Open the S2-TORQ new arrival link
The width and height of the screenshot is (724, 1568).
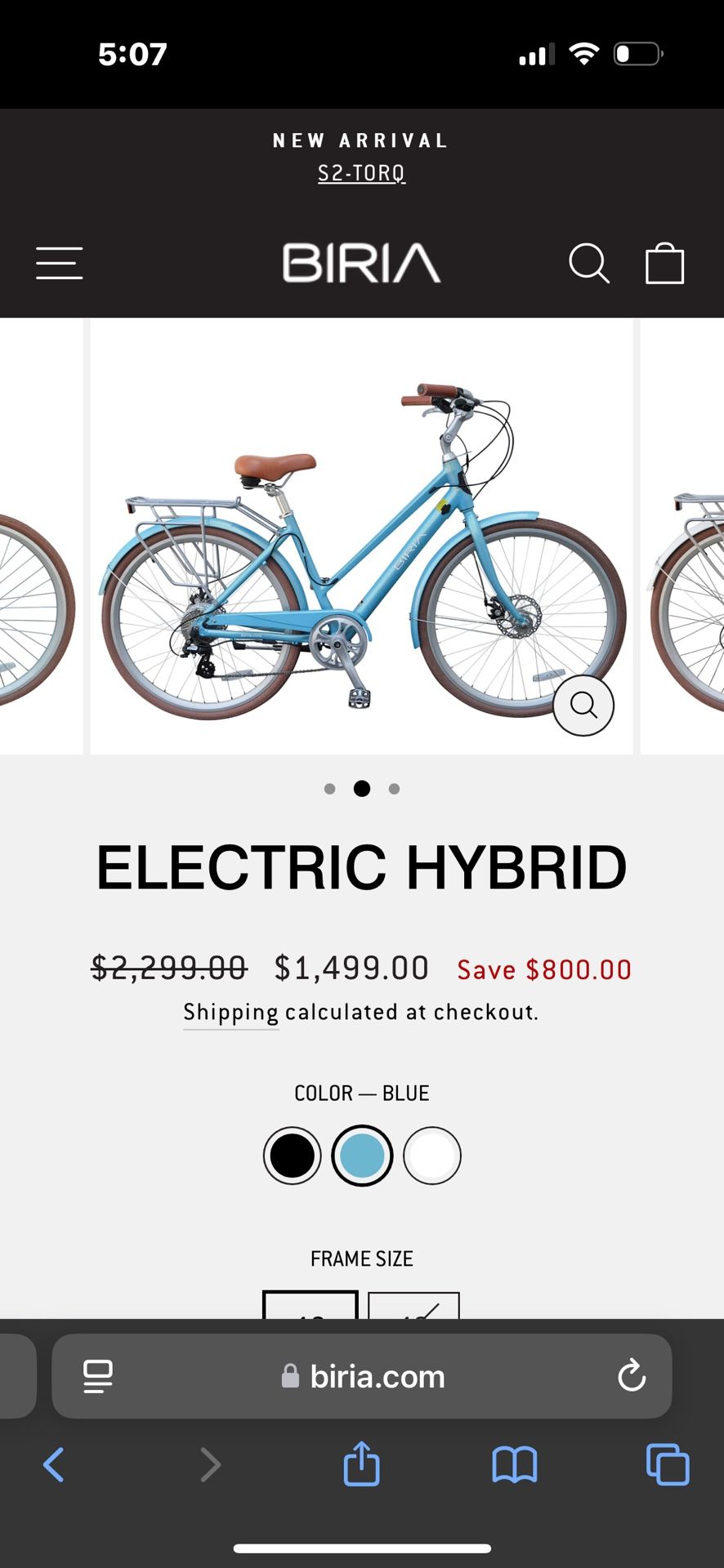coord(360,173)
